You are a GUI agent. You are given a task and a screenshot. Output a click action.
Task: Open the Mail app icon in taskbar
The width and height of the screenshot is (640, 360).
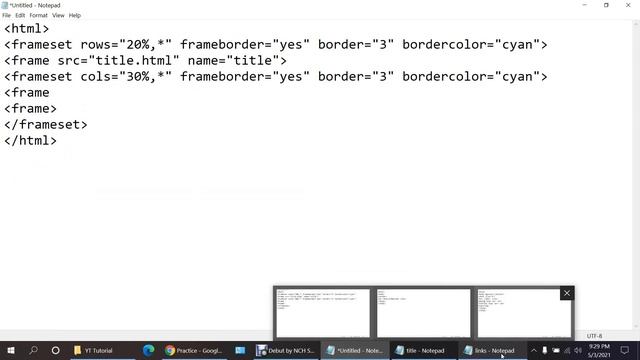pyautogui.click(x=240, y=350)
